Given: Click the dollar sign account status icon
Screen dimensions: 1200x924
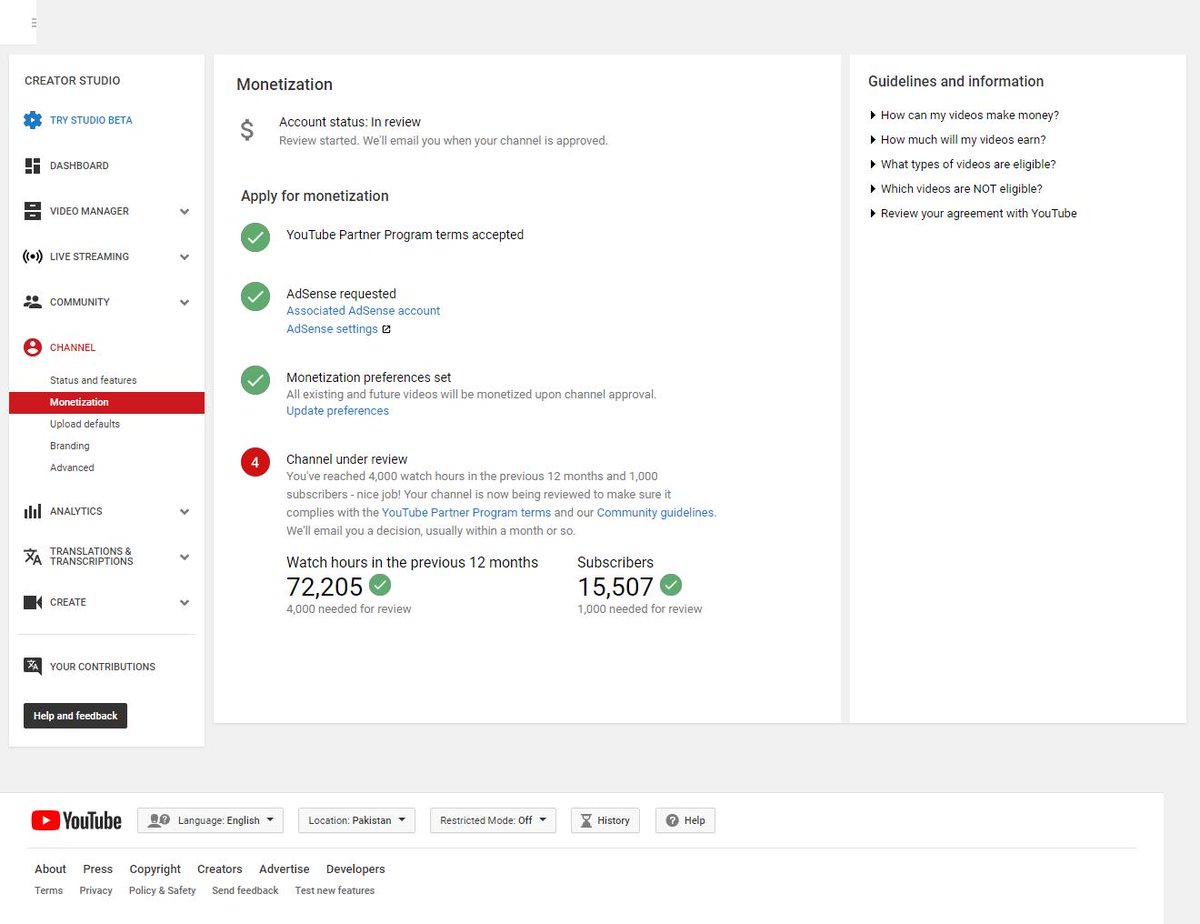Looking at the screenshot, I should (x=247, y=130).
